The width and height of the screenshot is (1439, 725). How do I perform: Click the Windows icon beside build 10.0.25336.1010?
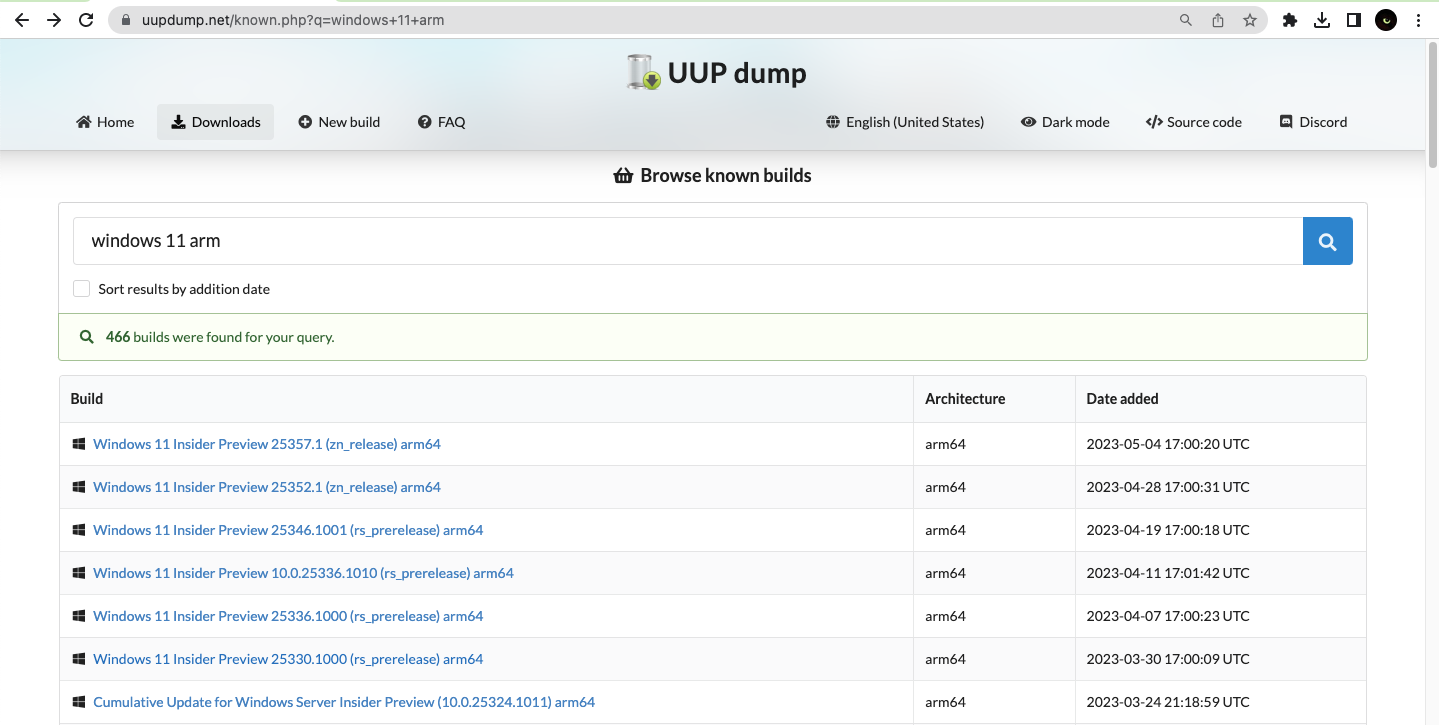coord(79,573)
